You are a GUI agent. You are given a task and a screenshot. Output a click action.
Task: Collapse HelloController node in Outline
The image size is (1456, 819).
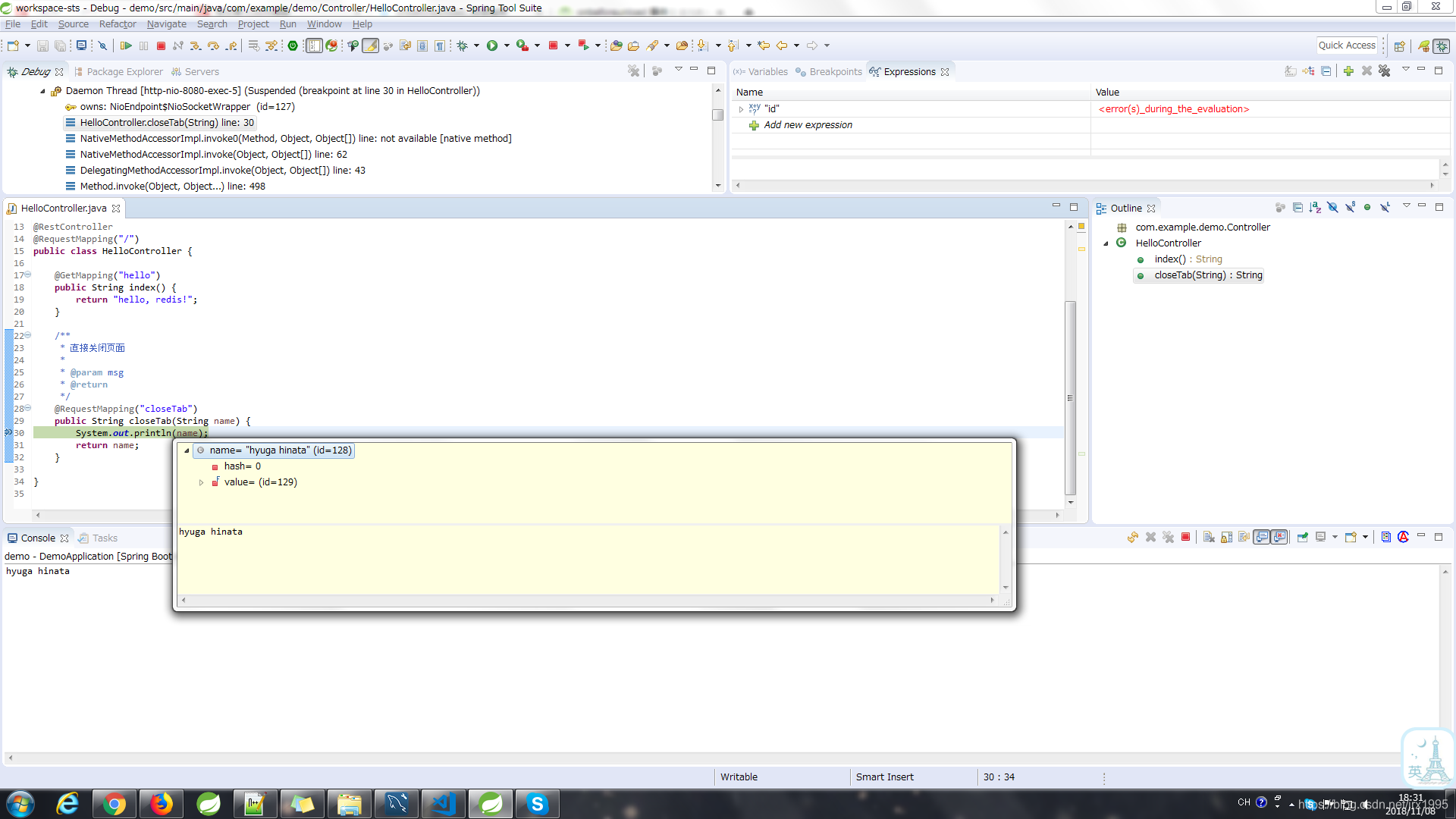point(1106,243)
